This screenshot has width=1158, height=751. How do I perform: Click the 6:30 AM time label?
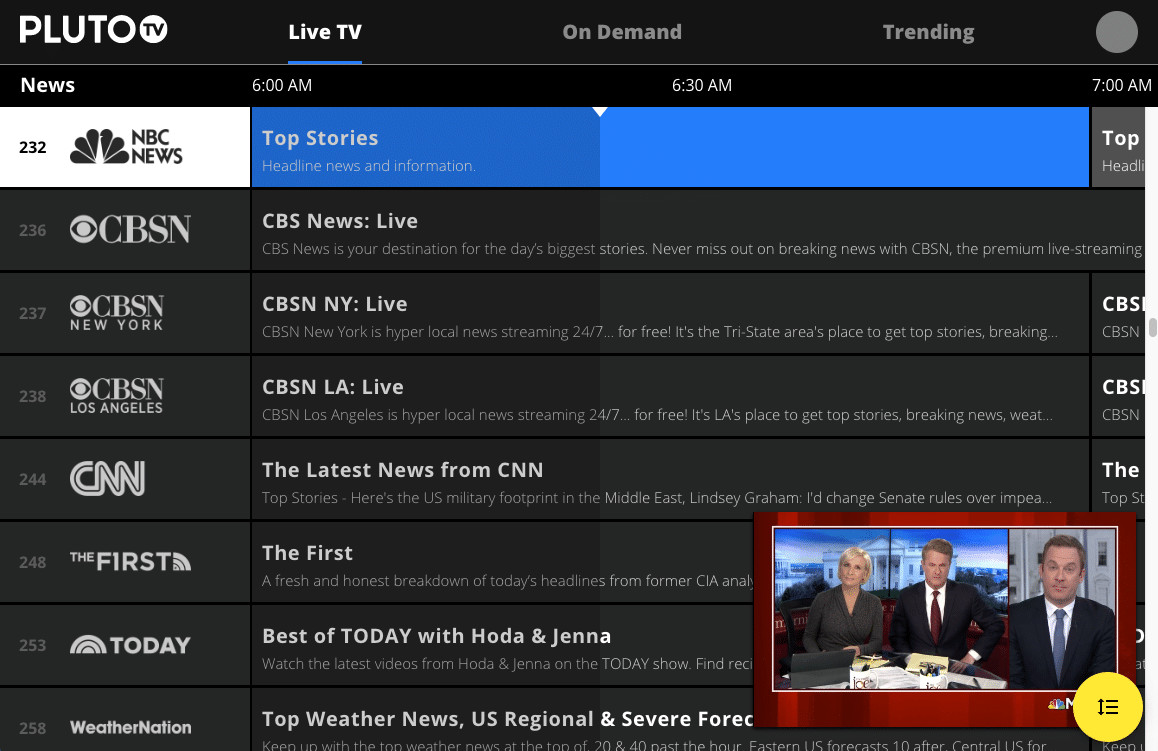coord(702,85)
